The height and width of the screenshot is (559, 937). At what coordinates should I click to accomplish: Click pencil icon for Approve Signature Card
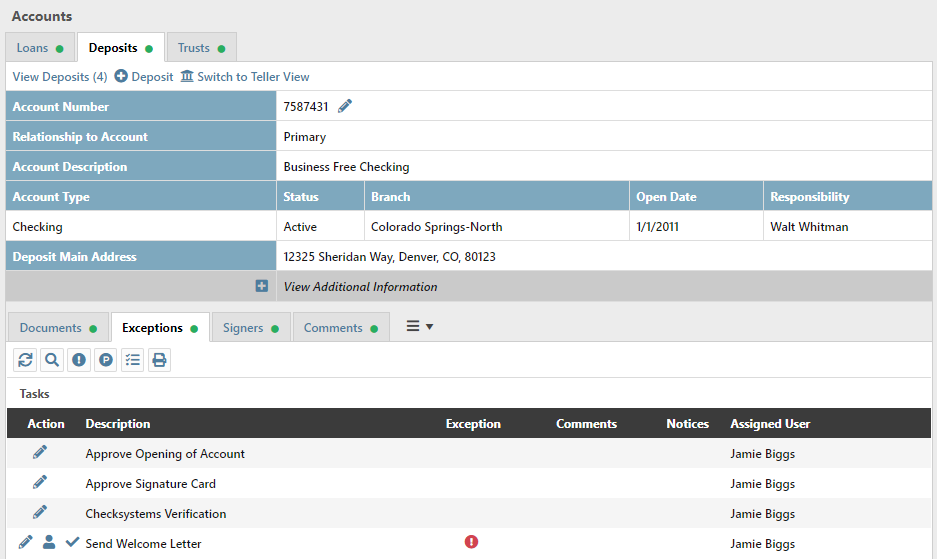click(x=40, y=483)
